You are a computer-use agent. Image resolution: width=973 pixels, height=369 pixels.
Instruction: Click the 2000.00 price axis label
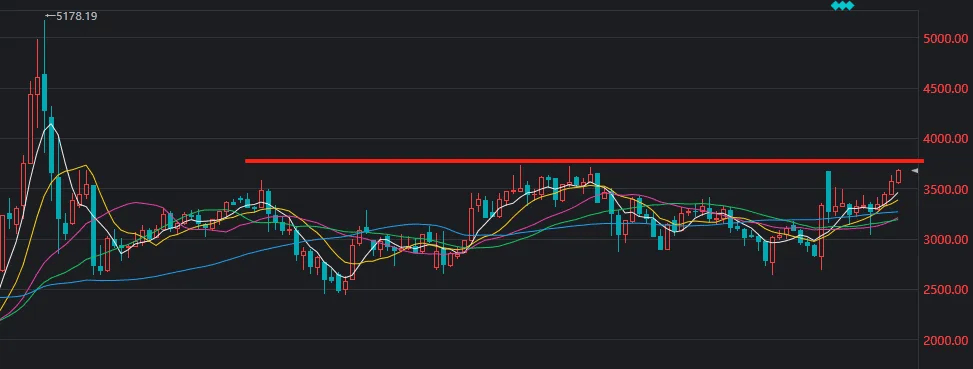pyautogui.click(x=946, y=340)
